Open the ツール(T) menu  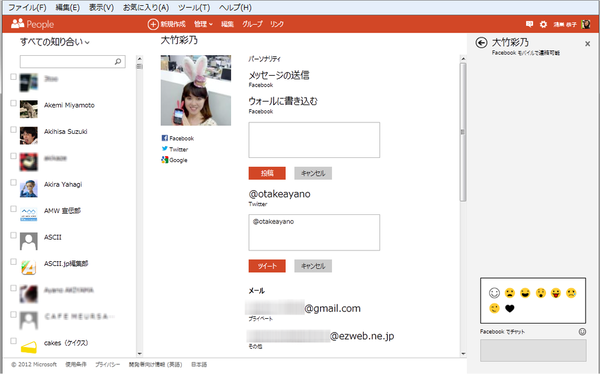pyautogui.click(x=194, y=7)
